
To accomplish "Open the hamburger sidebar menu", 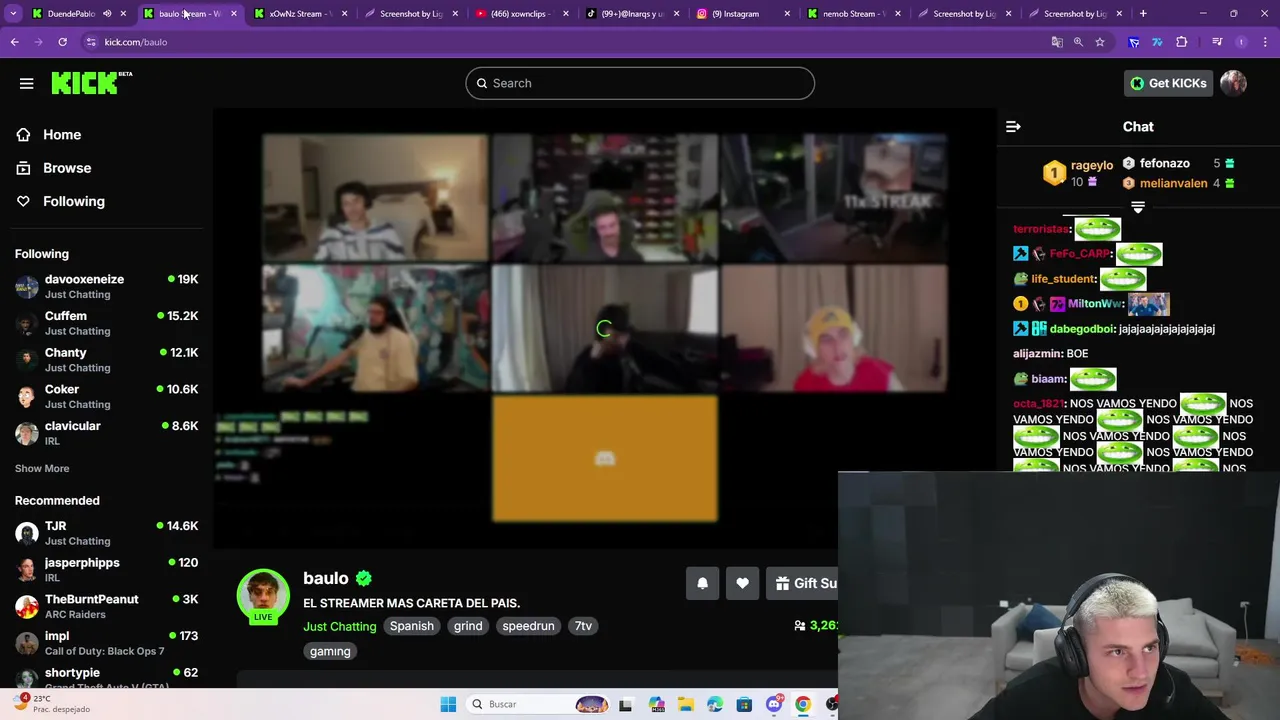I will (26, 83).
